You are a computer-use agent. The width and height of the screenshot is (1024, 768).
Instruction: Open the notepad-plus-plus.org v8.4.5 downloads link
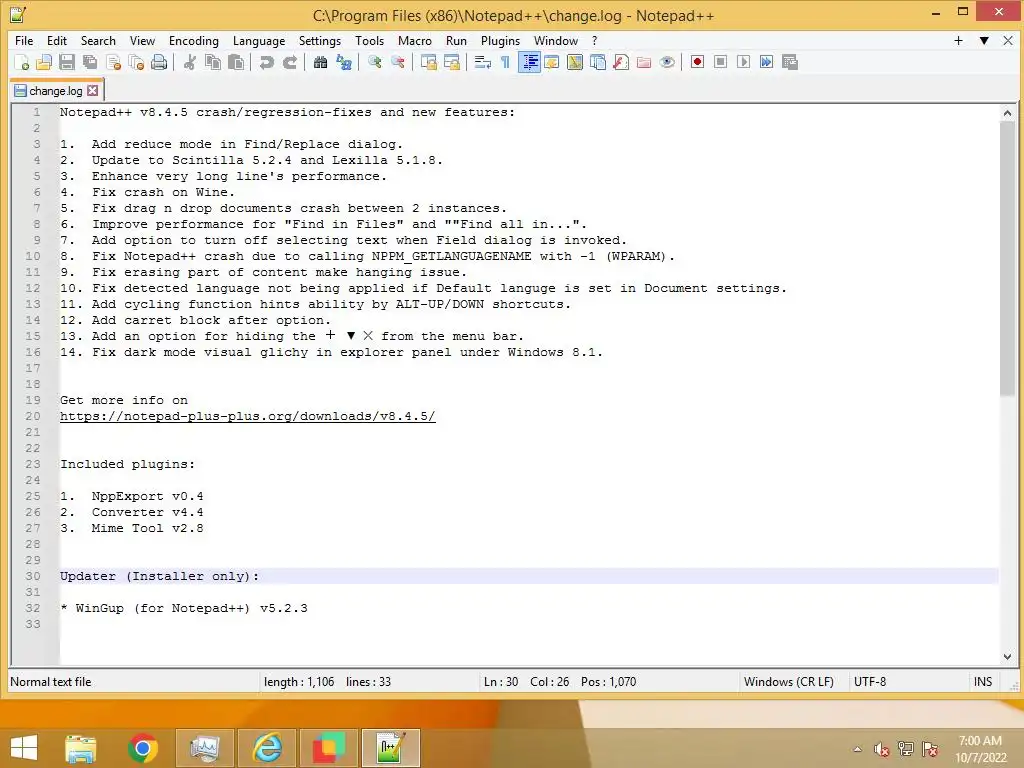(x=248, y=416)
